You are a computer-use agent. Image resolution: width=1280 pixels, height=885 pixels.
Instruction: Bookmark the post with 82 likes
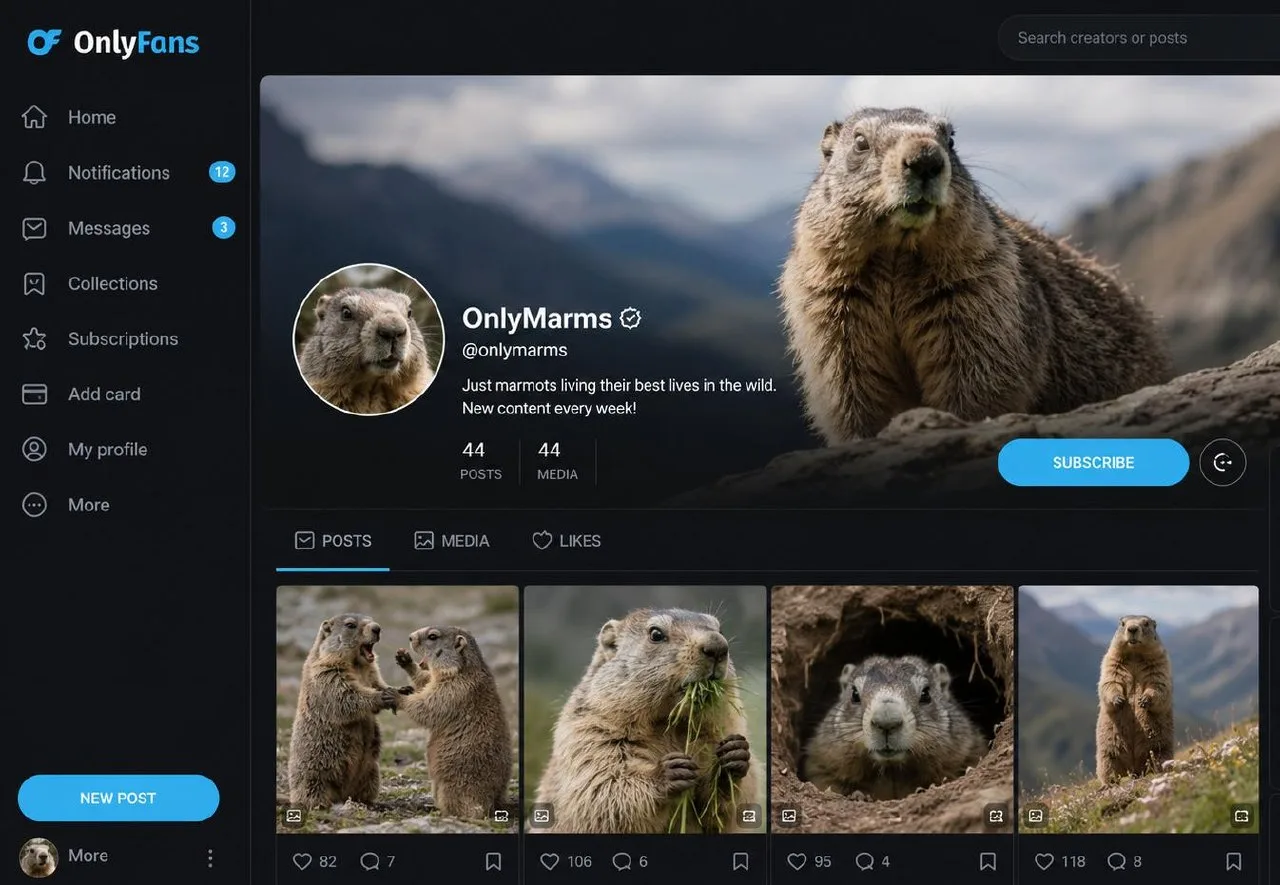(x=494, y=861)
